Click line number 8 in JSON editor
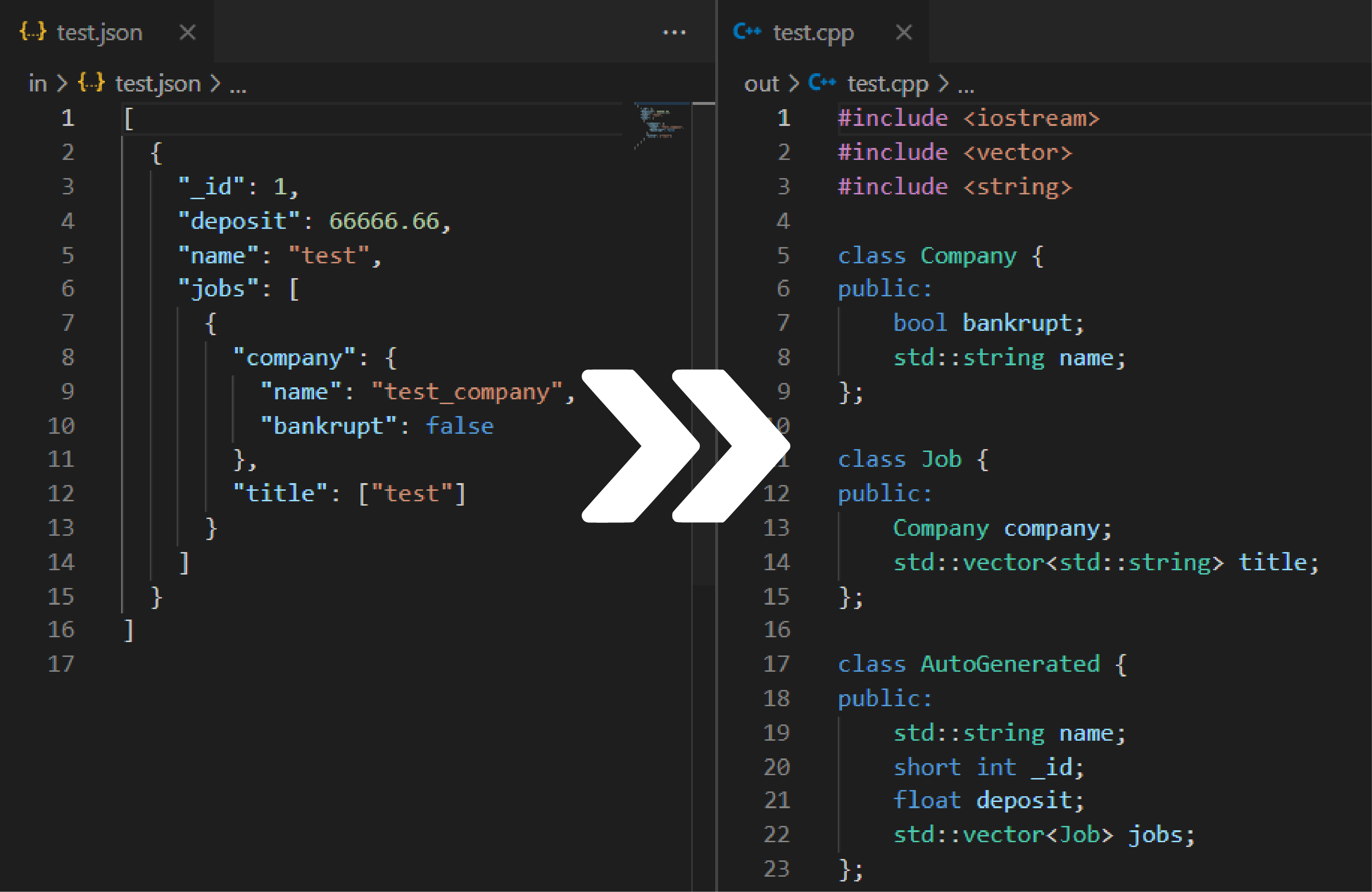 (68, 358)
